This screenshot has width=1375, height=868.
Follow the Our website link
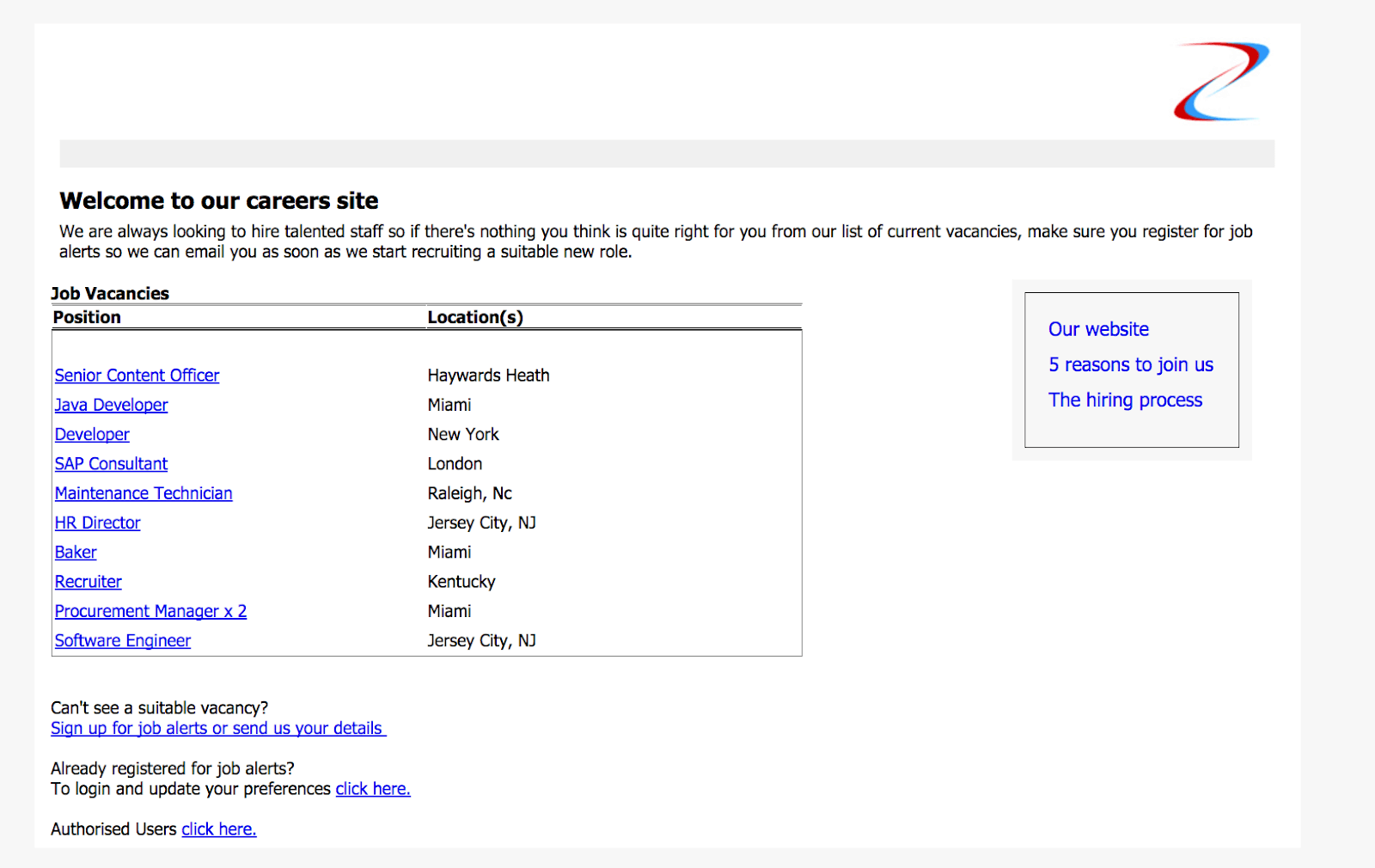[x=1098, y=329]
